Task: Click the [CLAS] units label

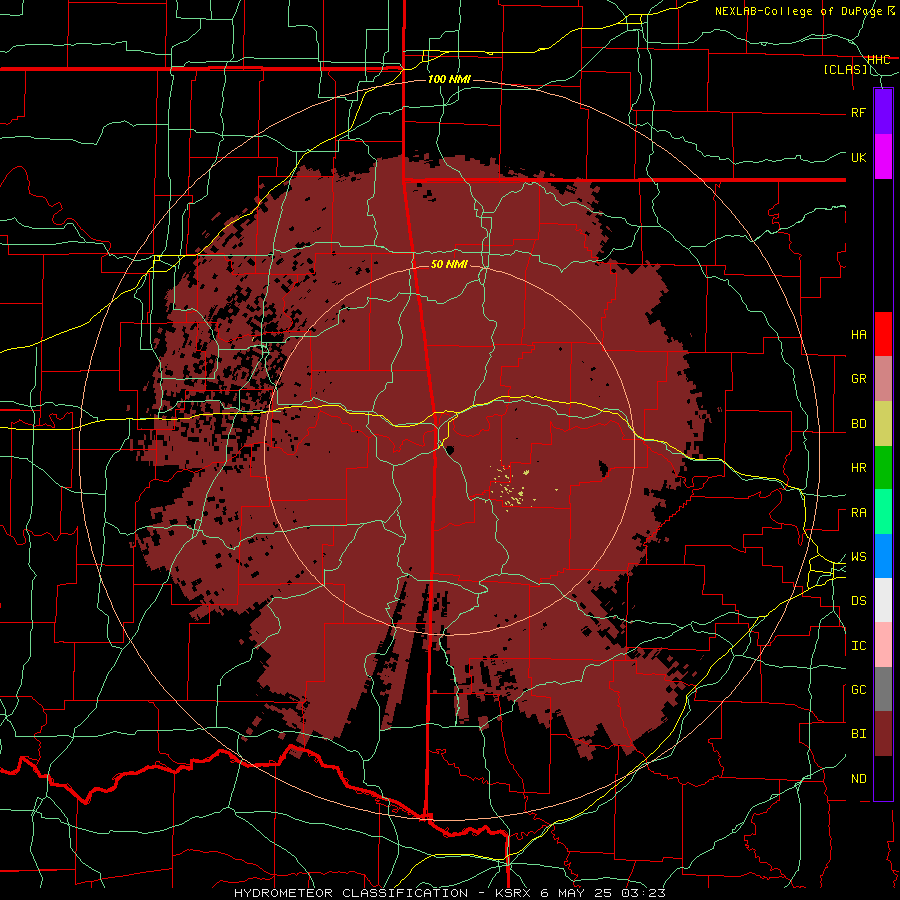Action: click(x=845, y=69)
